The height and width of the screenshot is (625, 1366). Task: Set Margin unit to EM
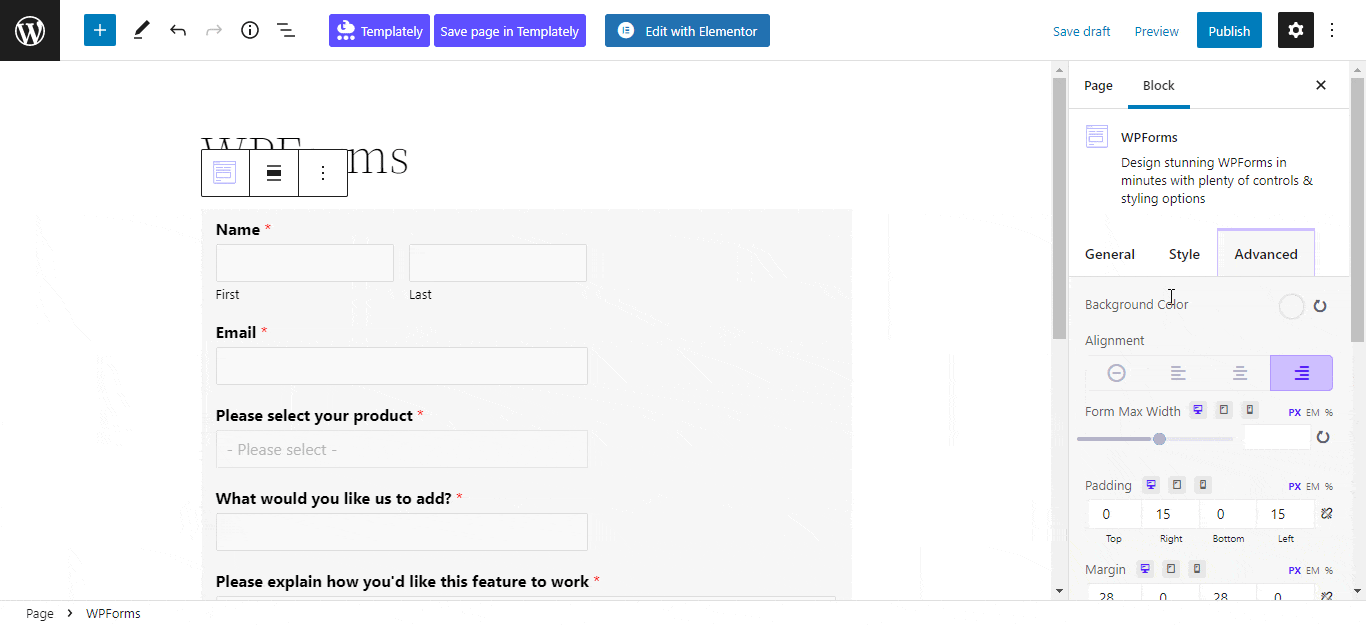tap(1313, 571)
